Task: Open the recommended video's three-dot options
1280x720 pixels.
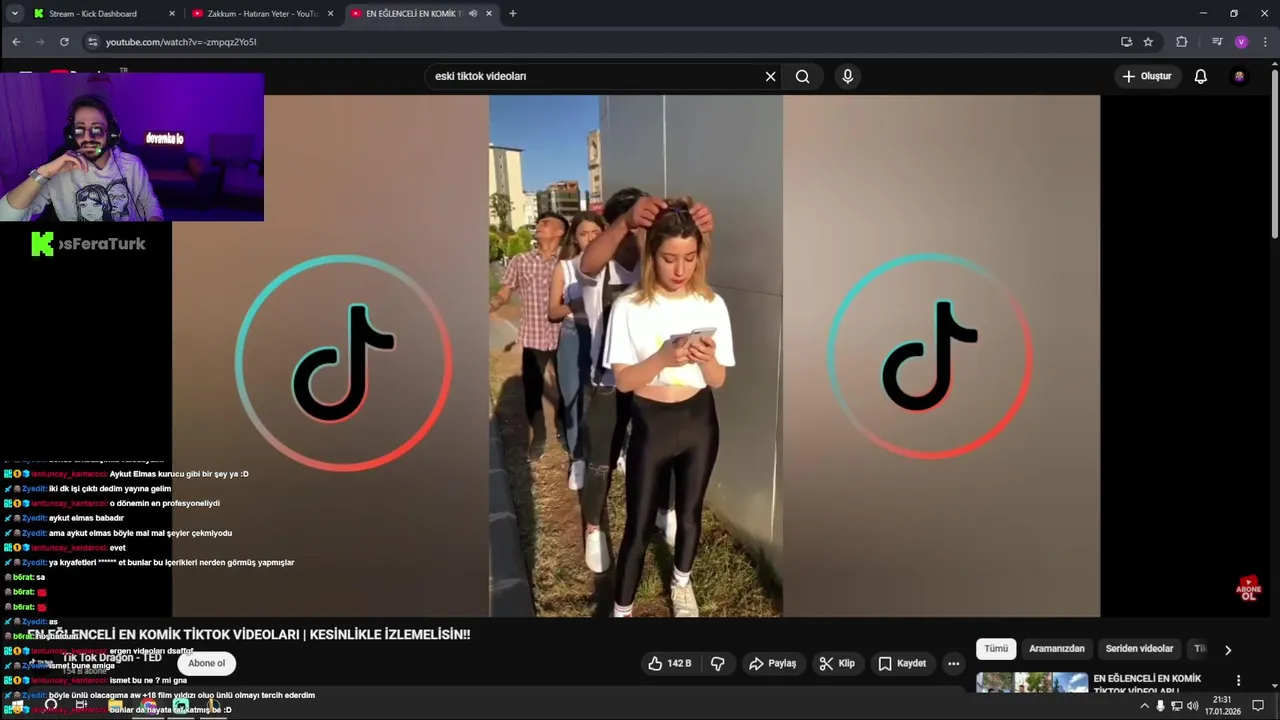Action: [1238, 680]
